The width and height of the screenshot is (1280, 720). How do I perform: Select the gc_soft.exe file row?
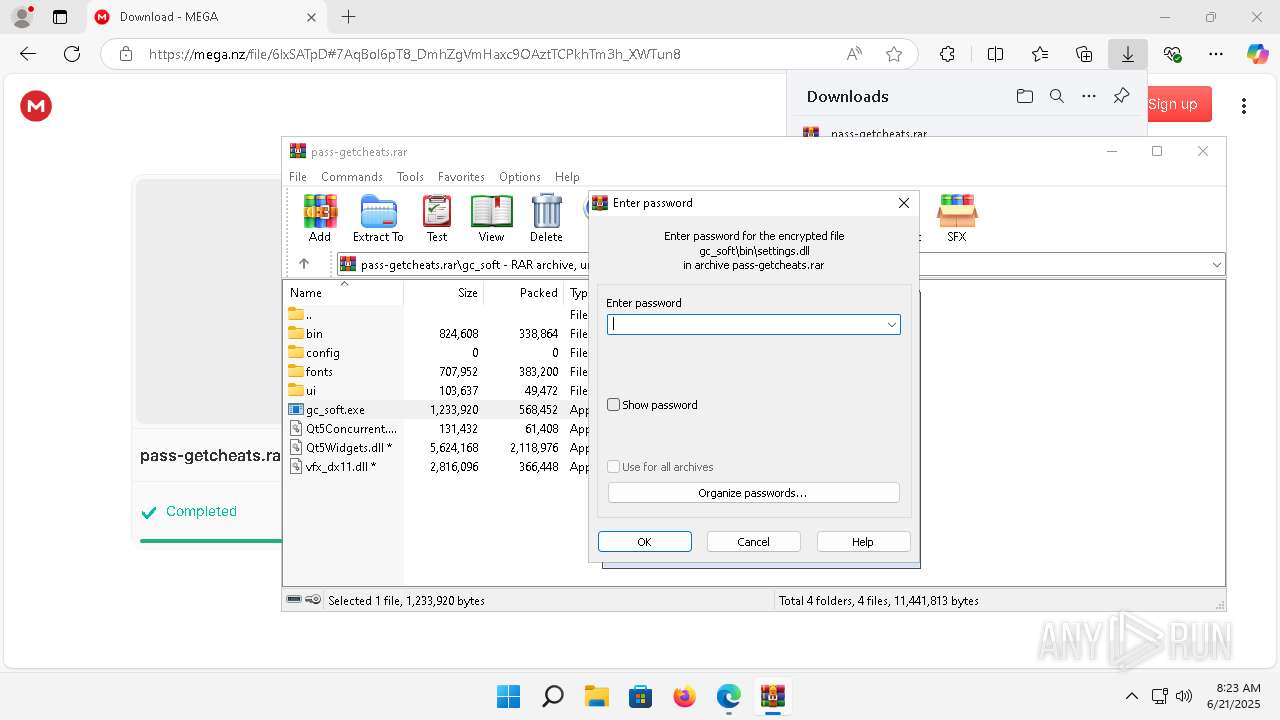436,410
